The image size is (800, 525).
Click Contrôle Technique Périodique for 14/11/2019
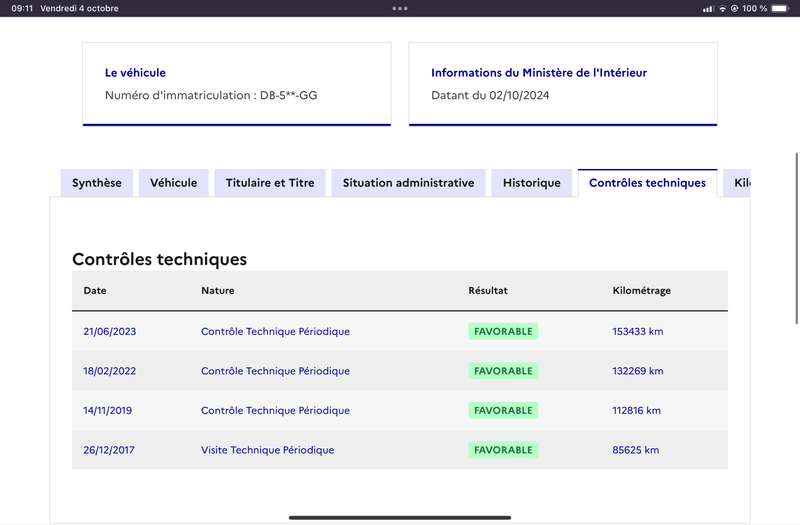tap(276, 410)
